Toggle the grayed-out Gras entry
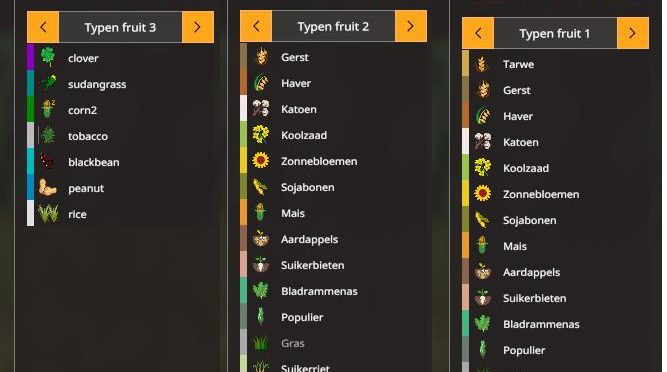 pyautogui.click(x=333, y=343)
